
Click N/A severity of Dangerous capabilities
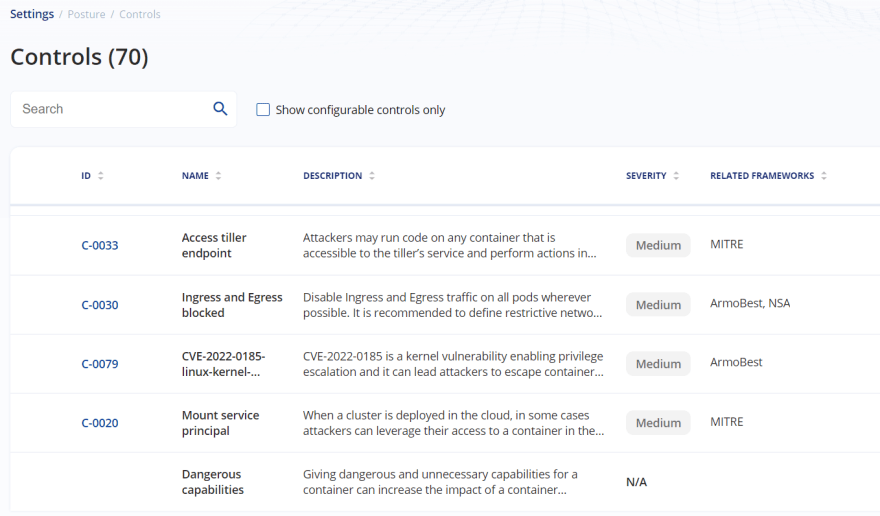tap(636, 482)
